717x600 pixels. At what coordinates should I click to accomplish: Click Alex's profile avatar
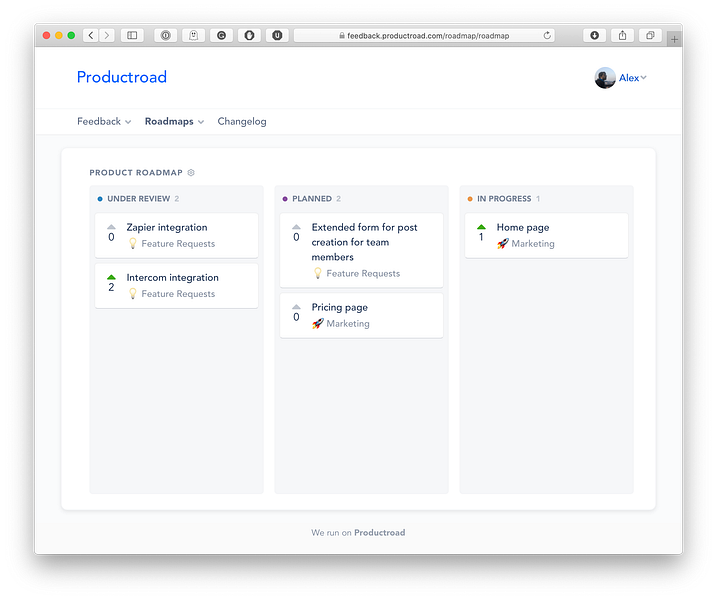click(605, 78)
